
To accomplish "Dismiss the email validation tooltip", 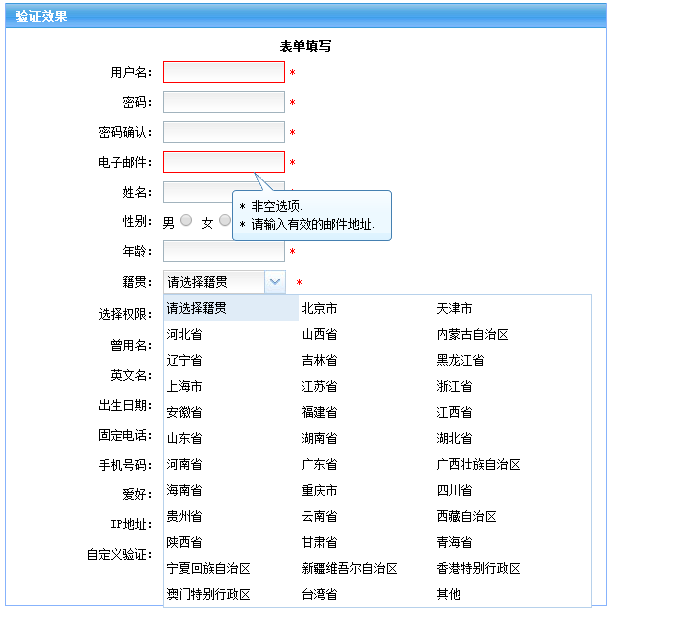I will pyautogui.click(x=312, y=215).
